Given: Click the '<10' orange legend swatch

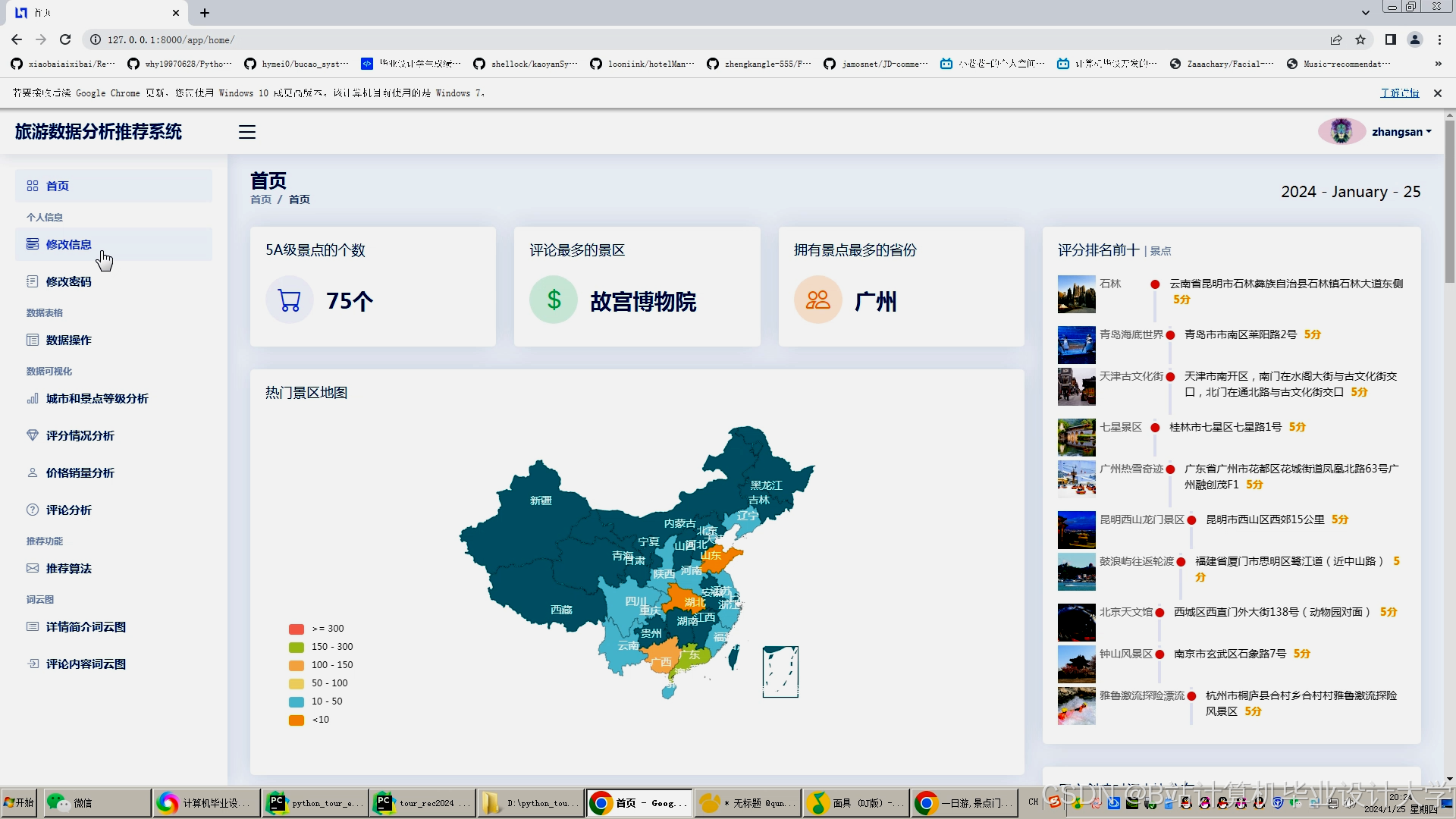Looking at the screenshot, I should [297, 720].
